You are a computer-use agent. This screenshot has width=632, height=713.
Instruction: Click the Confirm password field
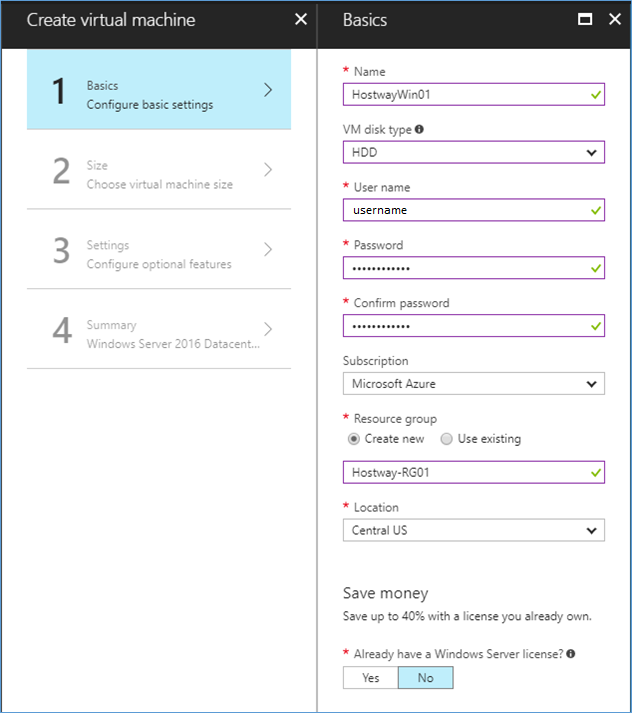pyautogui.click(x=474, y=326)
